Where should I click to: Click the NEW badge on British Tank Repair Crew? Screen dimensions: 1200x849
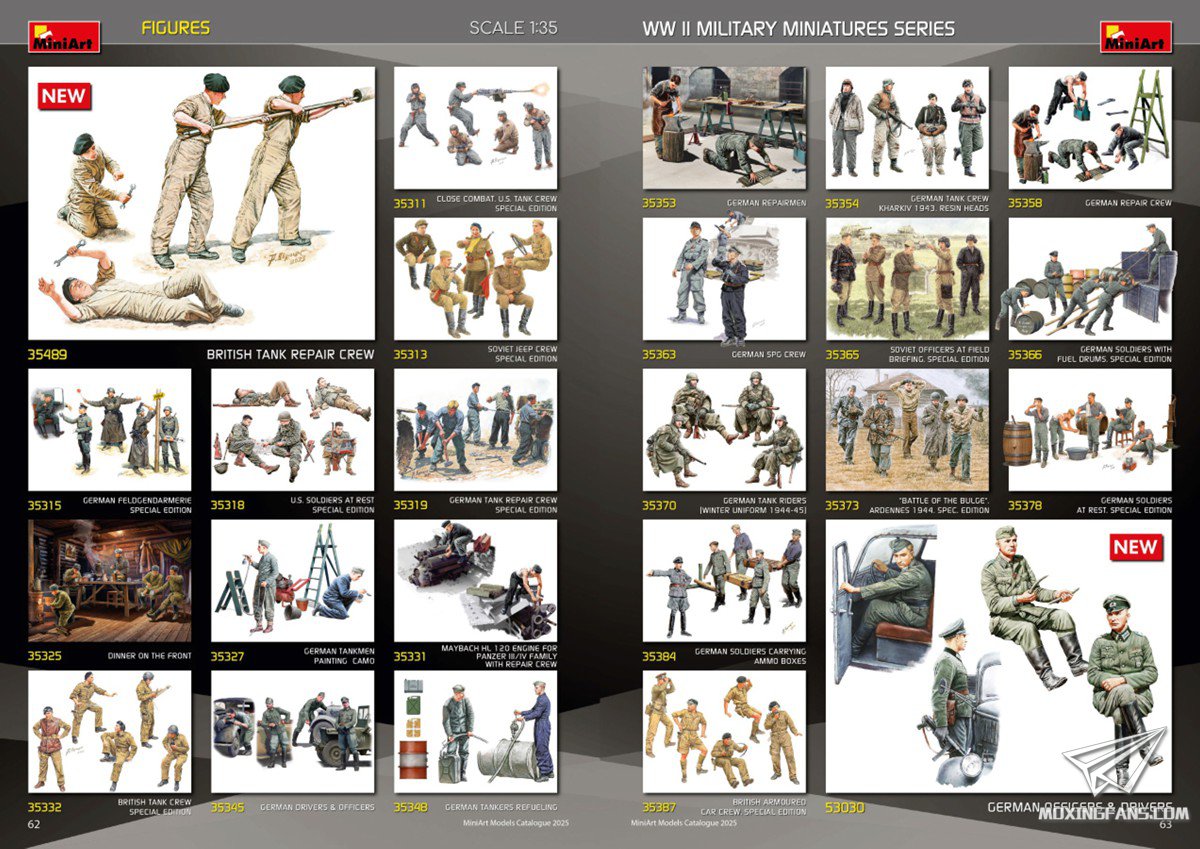(65, 96)
